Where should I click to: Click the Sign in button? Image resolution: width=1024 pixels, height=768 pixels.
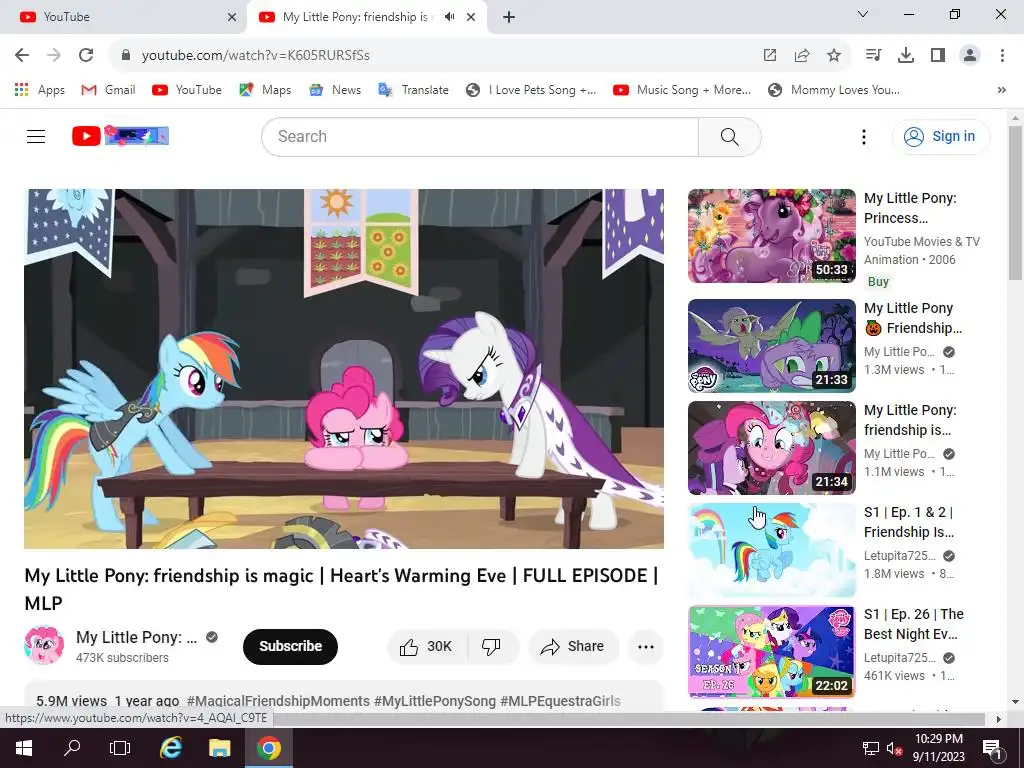(x=941, y=136)
